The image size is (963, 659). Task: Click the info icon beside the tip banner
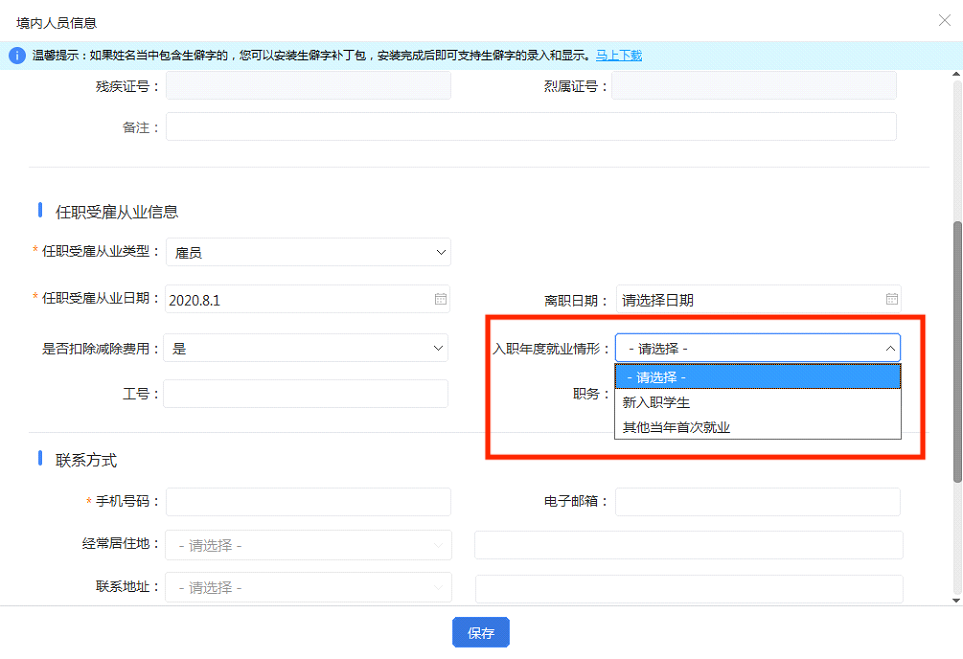16,55
